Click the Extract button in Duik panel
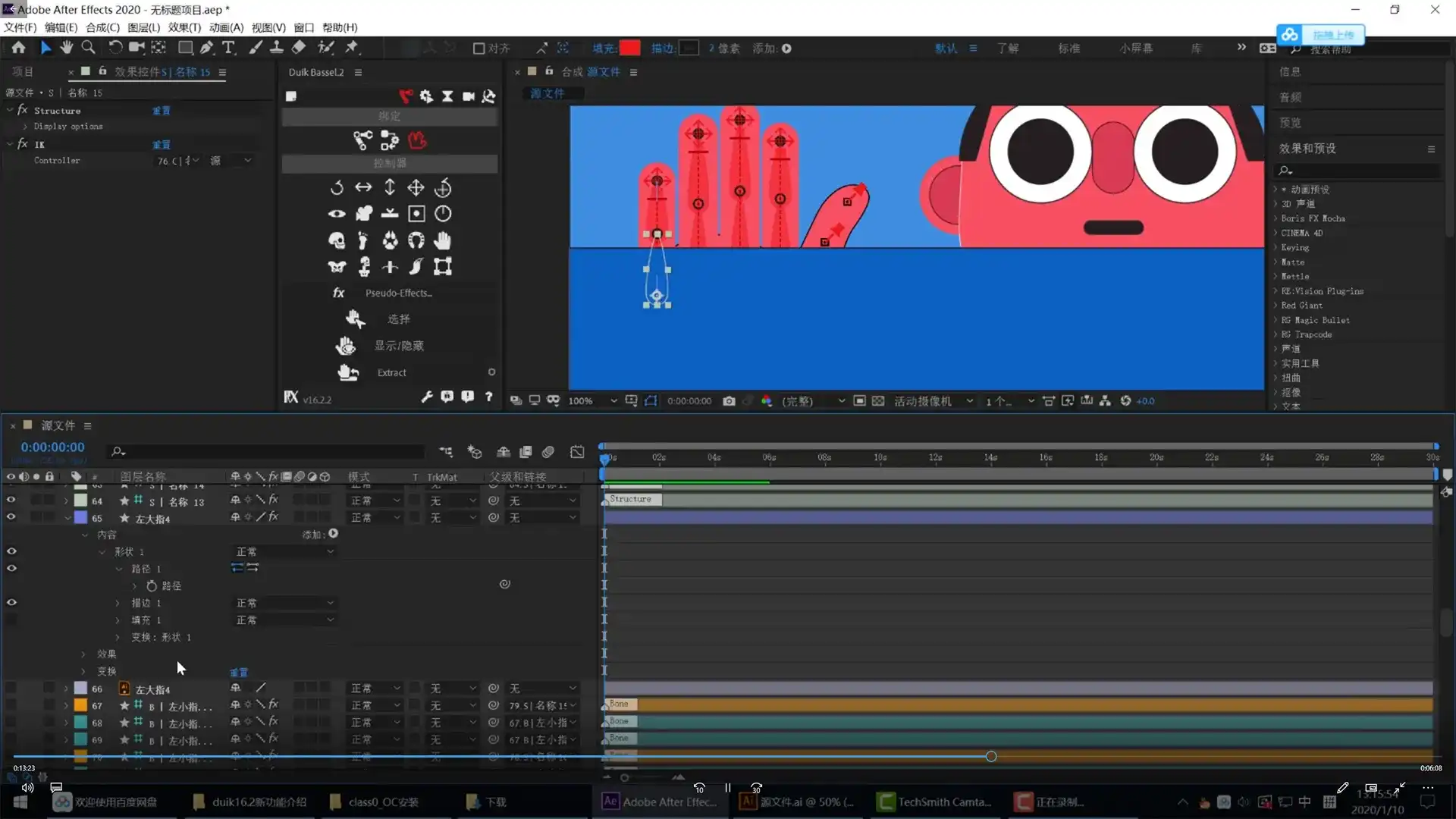The image size is (1456, 819). pyautogui.click(x=391, y=373)
